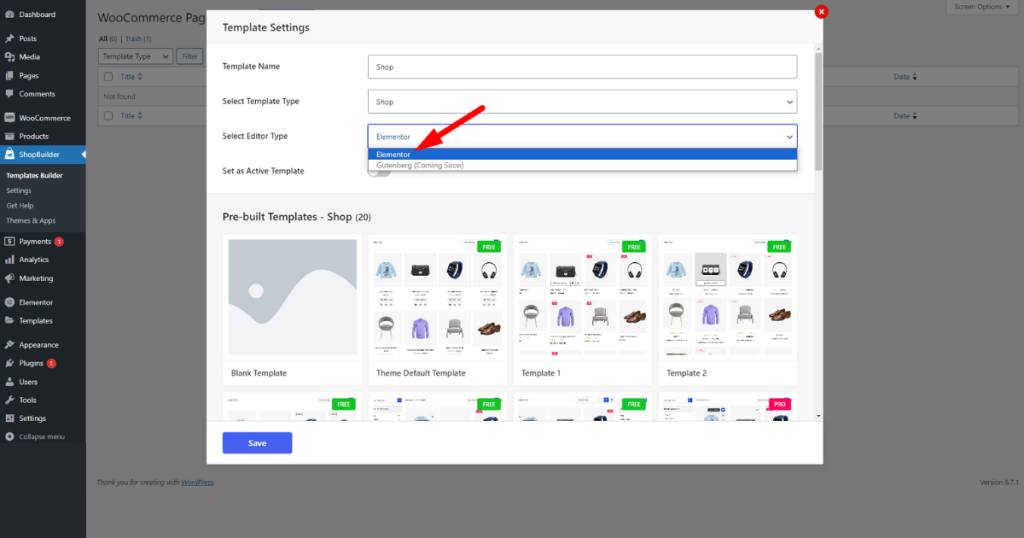This screenshot has width=1024, height=538.
Task: Click the Analytics bar chart icon
Action: click(x=10, y=260)
